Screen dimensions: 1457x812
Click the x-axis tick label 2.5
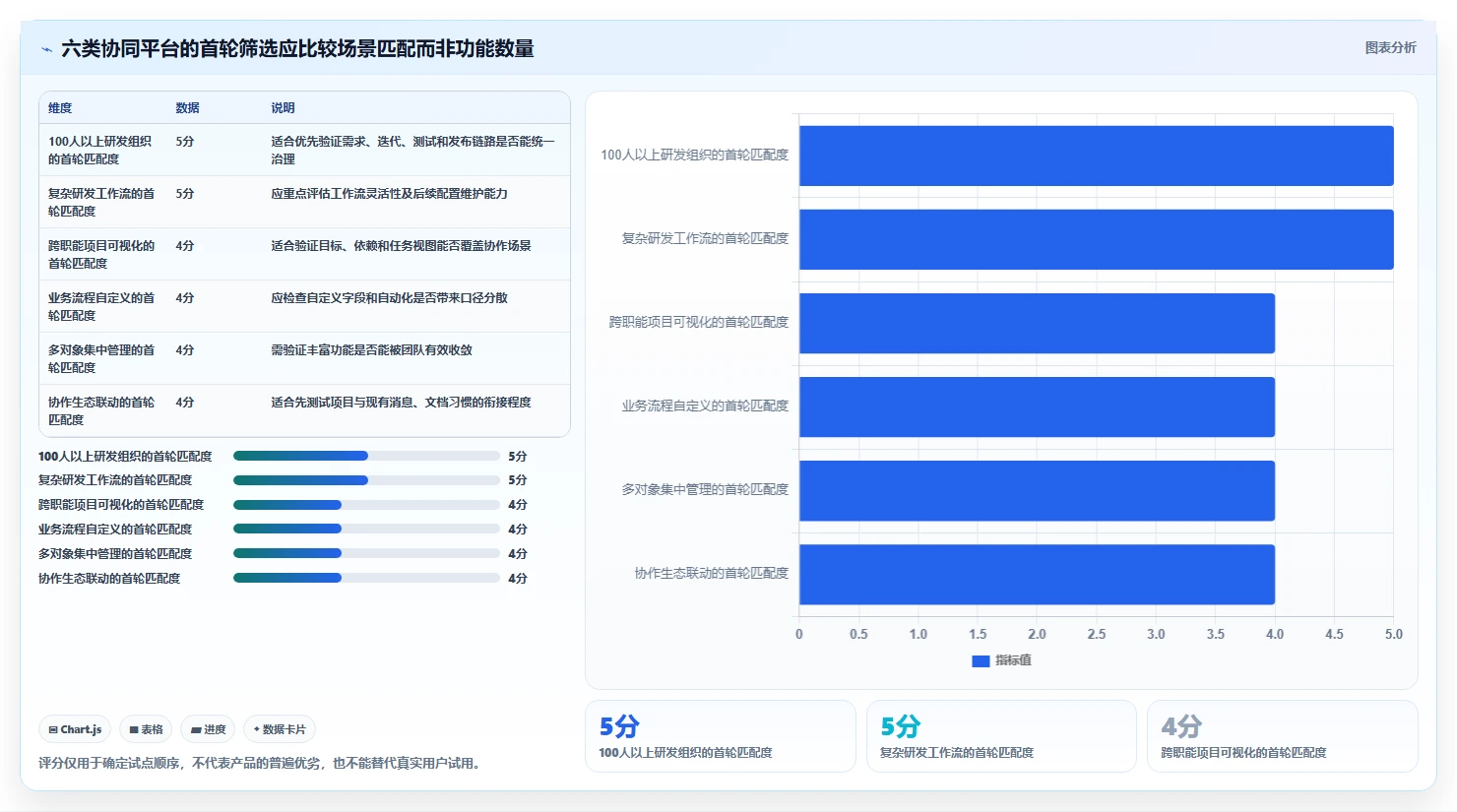point(1096,634)
